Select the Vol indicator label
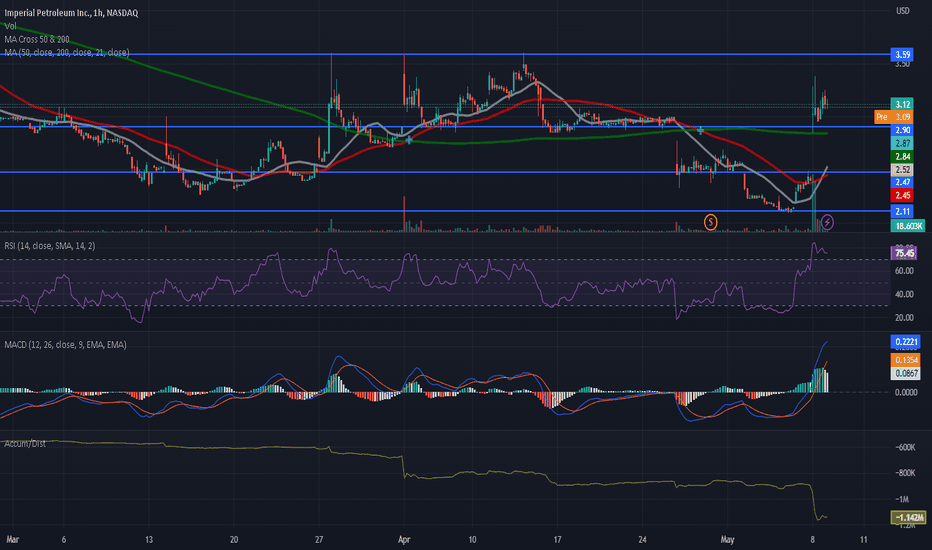The image size is (932, 550). (x=10, y=26)
